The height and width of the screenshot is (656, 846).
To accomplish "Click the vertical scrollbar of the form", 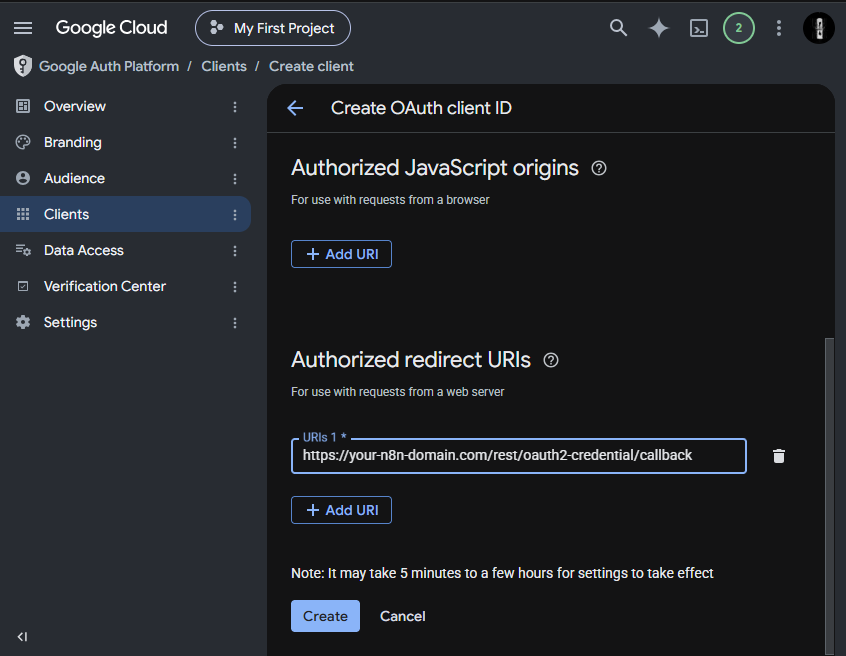I will (829, 496).
